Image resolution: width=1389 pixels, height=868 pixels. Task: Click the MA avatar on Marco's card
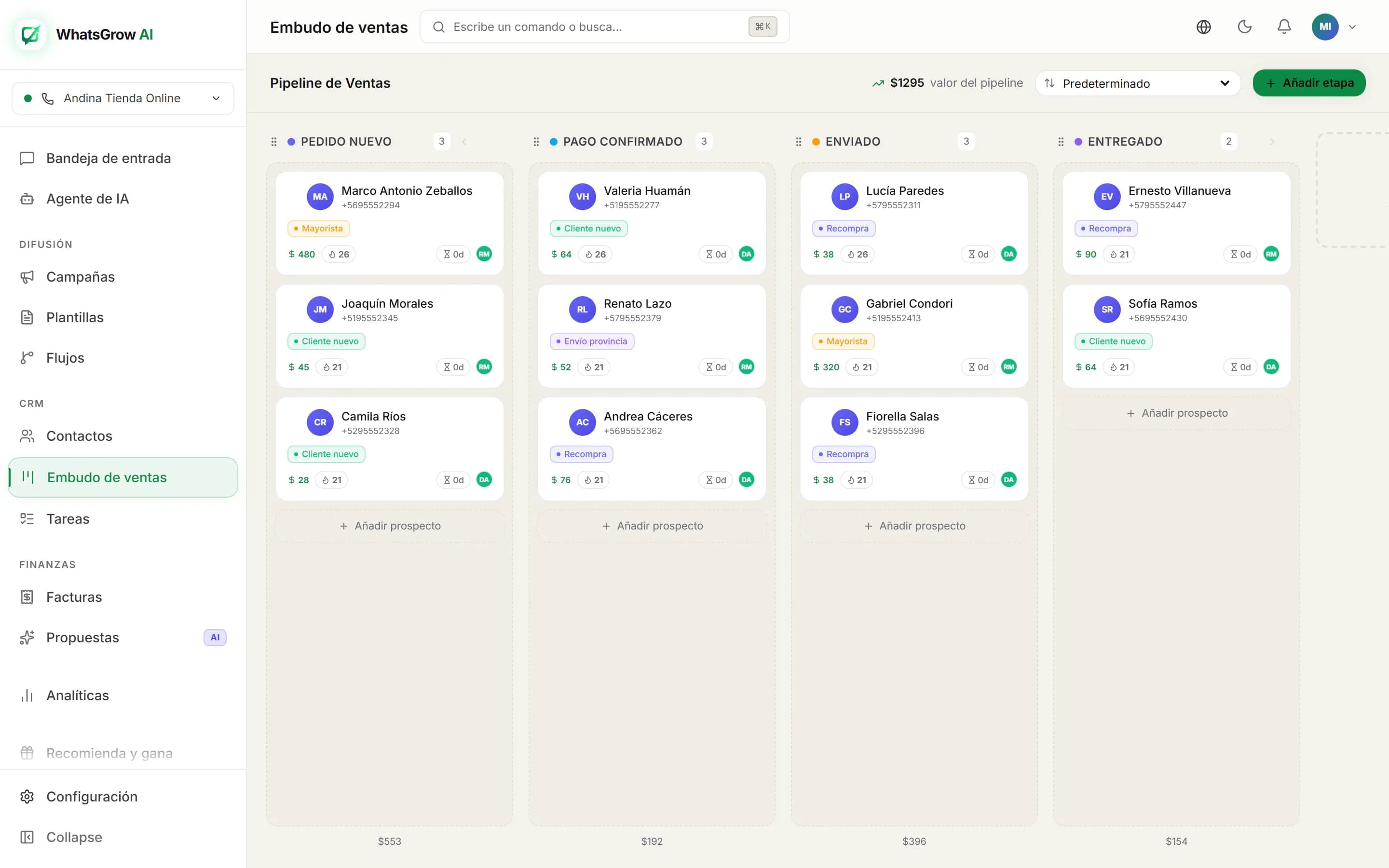point(320,197)
